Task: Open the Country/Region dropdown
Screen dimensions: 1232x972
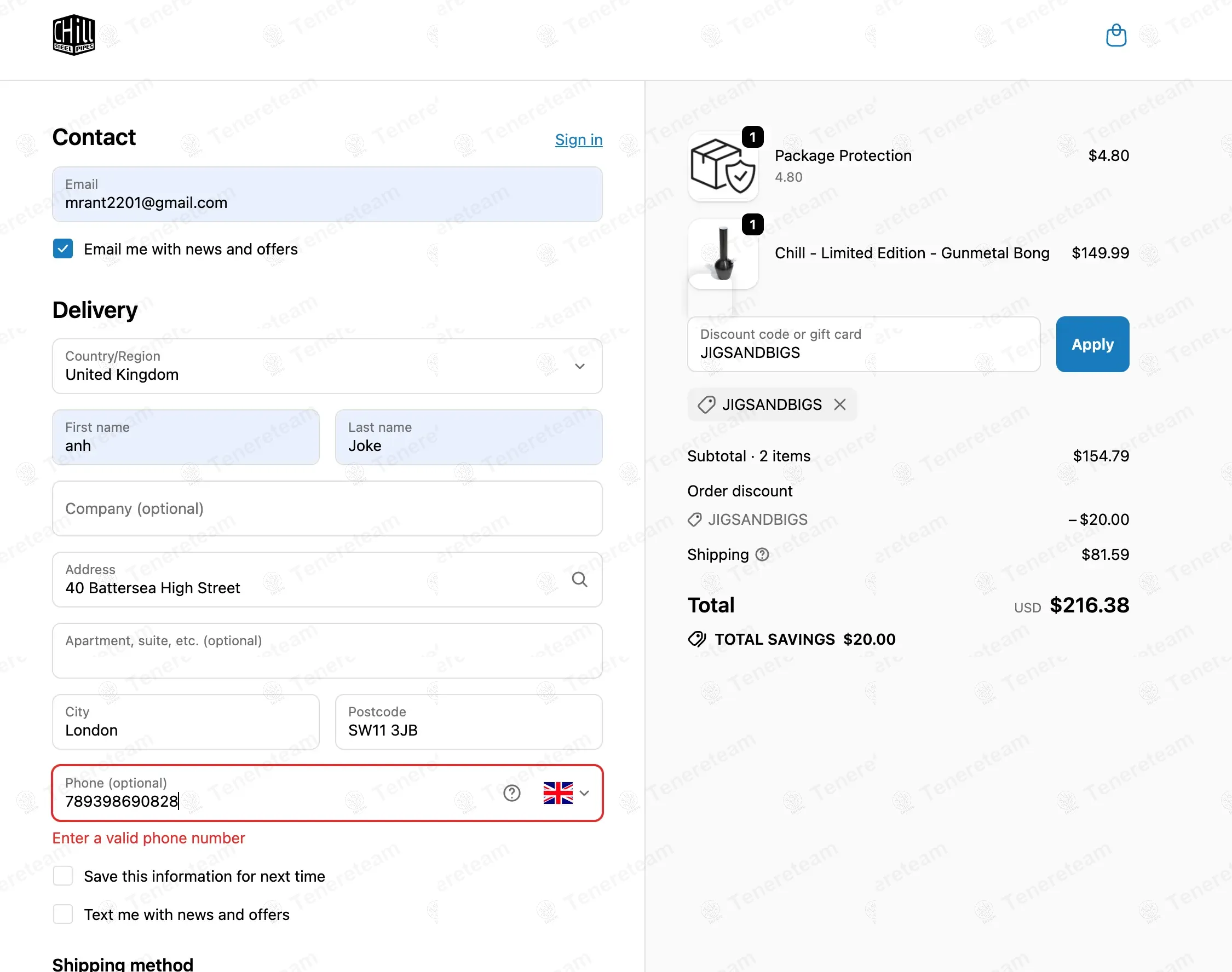Action: tap(327, 366)
